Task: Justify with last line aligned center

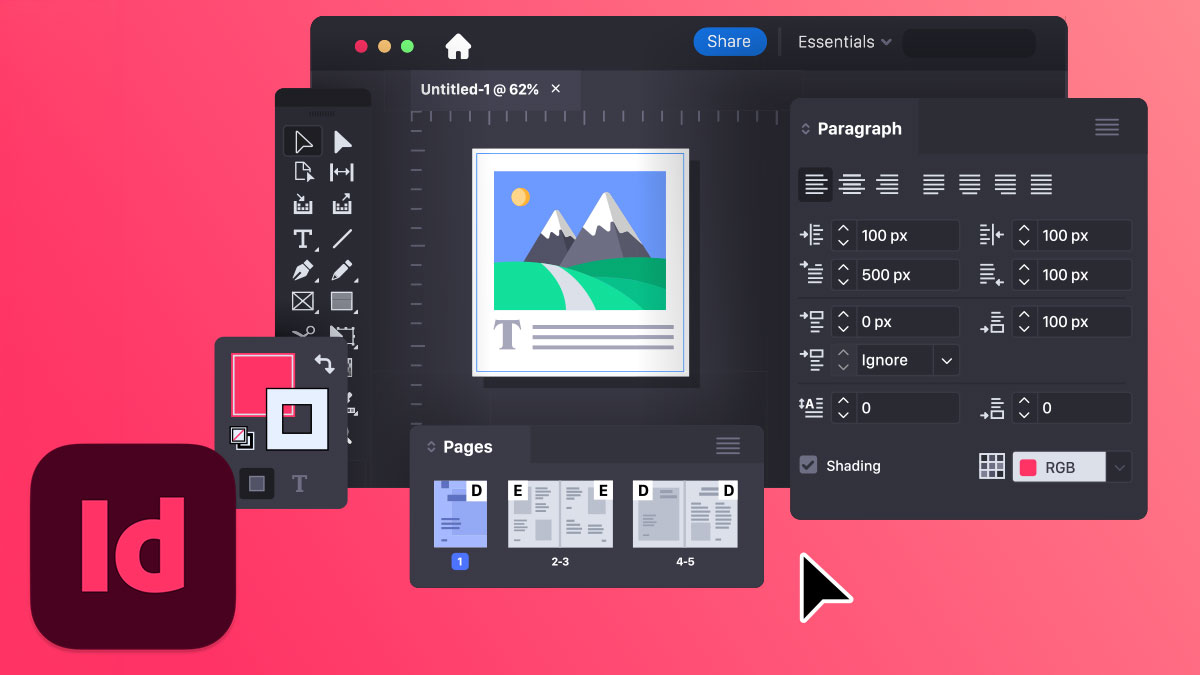Action: [969, 184]
